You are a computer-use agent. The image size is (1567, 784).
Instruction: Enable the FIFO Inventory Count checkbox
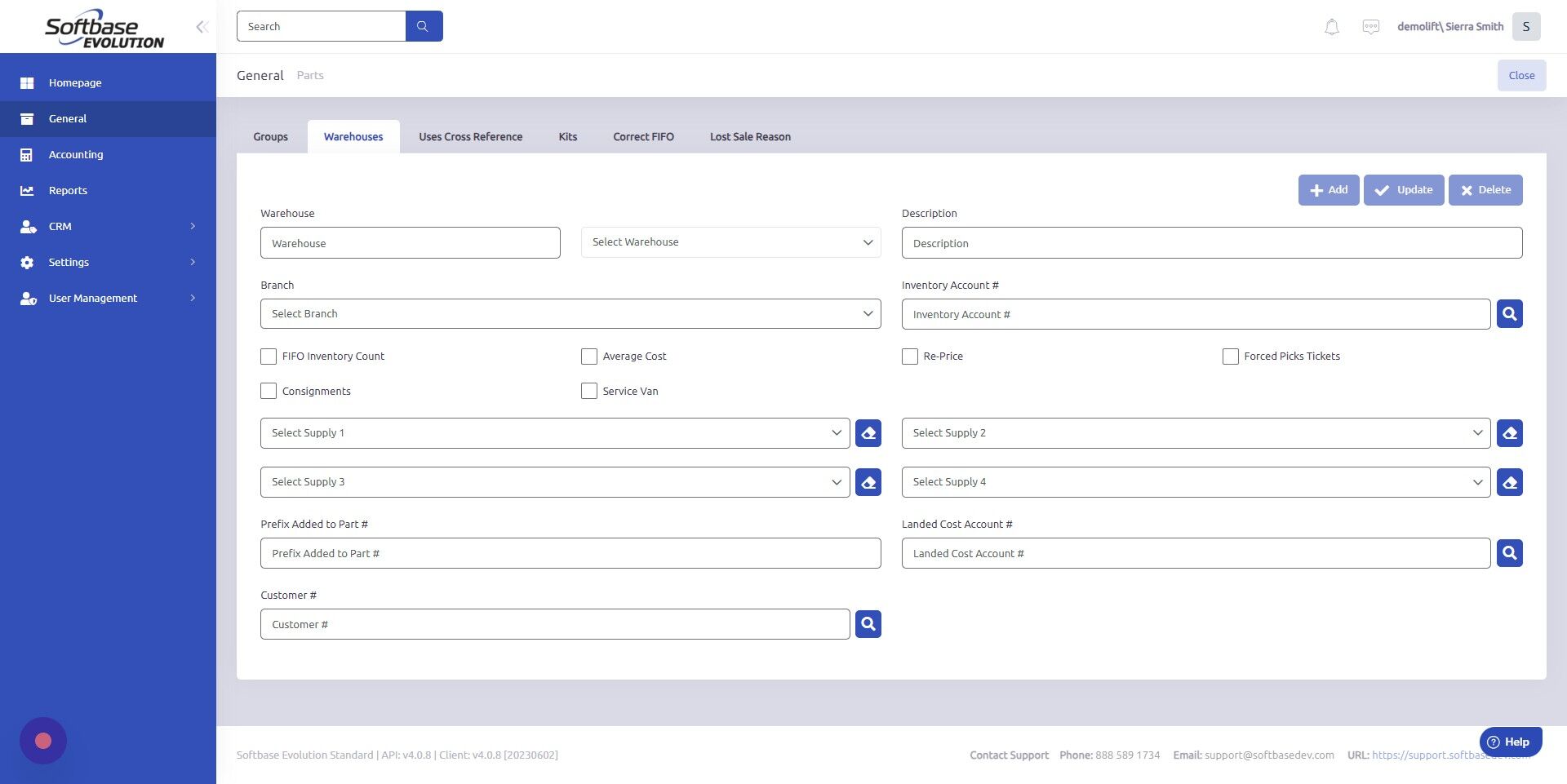click(x=269, y=356)
